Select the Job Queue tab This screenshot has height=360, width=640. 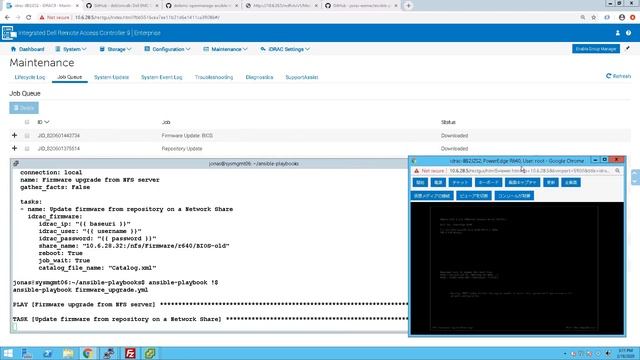(69, 77)
